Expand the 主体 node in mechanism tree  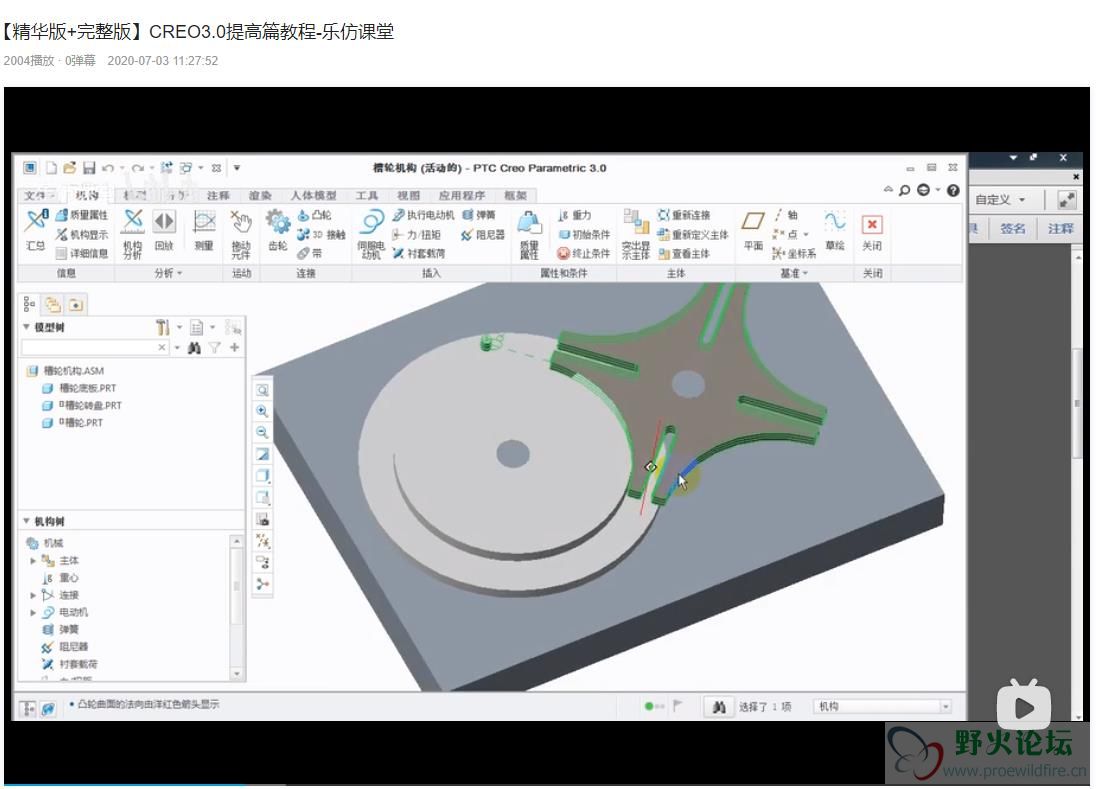click(33, 560)
